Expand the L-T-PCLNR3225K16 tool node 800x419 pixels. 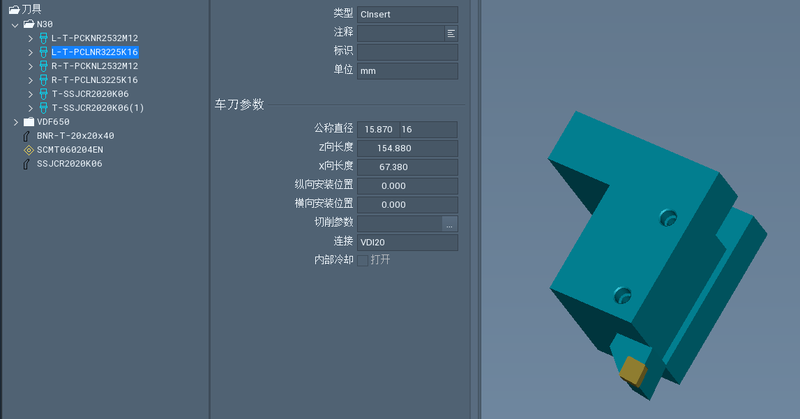[x=30, y=52]
